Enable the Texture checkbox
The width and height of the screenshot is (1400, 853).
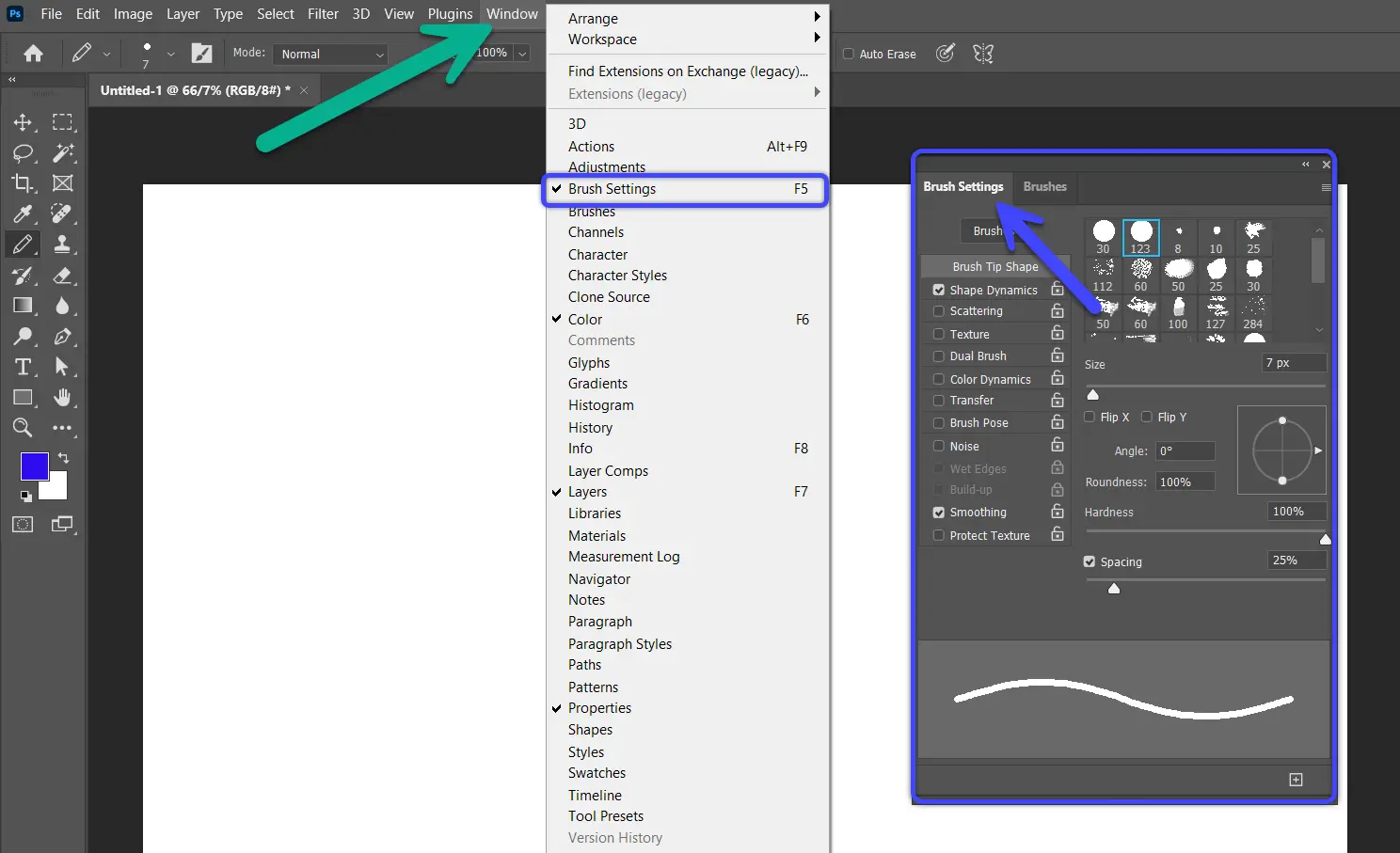tap(939, 334)
